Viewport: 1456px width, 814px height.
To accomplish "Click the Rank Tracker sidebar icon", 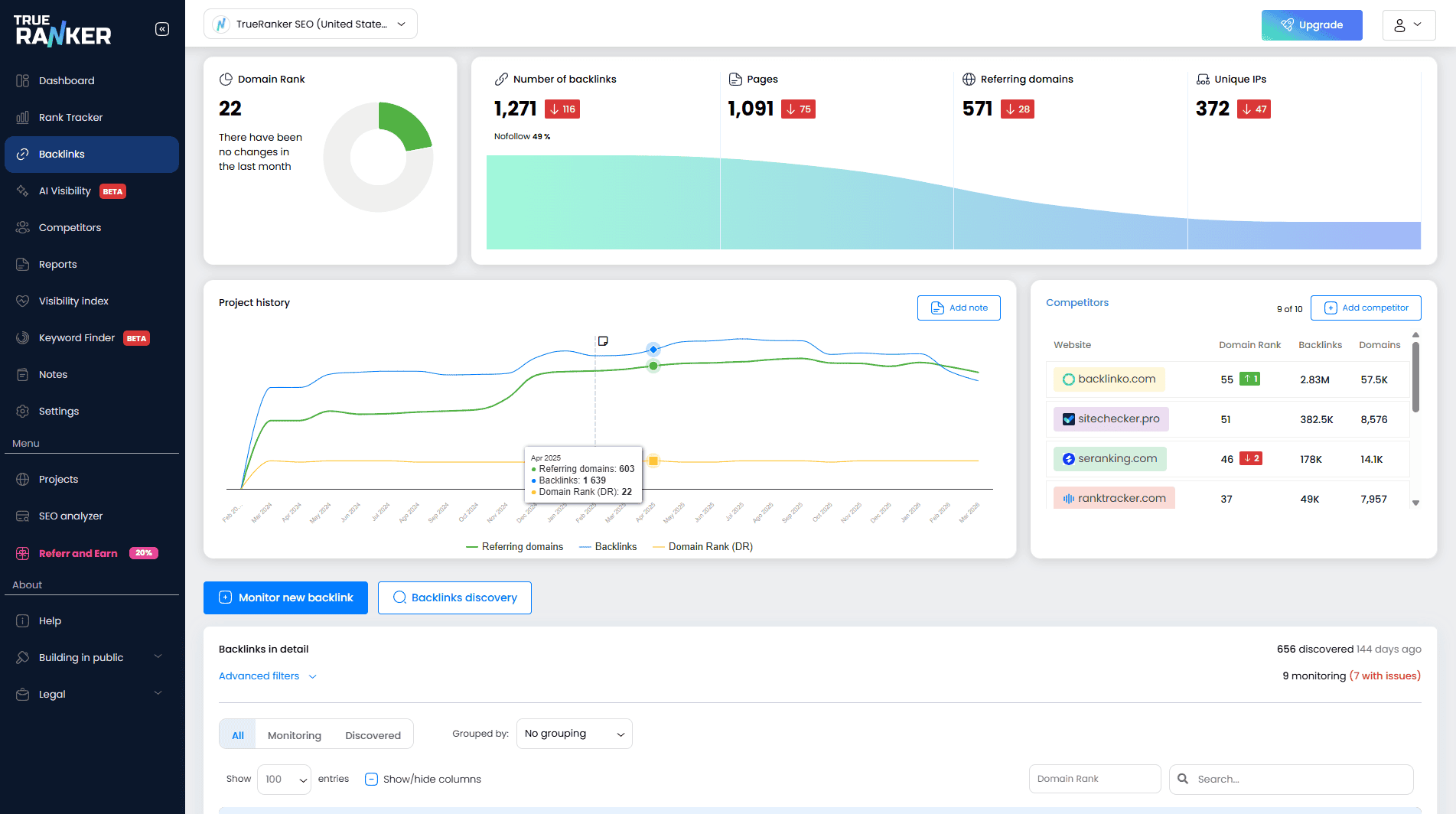I will coord(23,117).
